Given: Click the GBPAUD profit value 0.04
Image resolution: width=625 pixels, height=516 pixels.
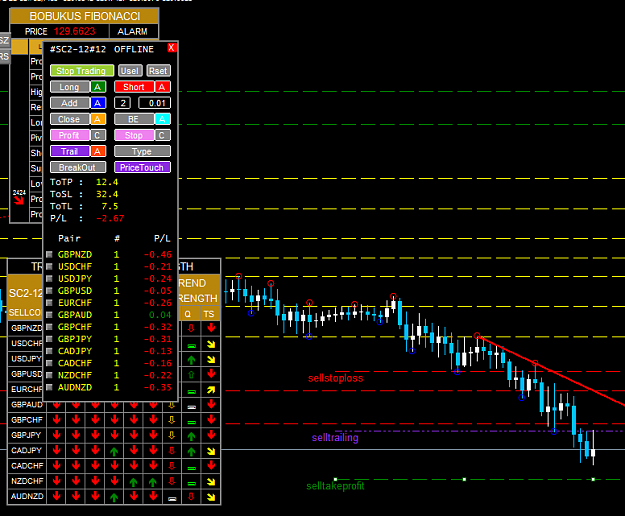Looking at the screenshot, I should point(160,315).
